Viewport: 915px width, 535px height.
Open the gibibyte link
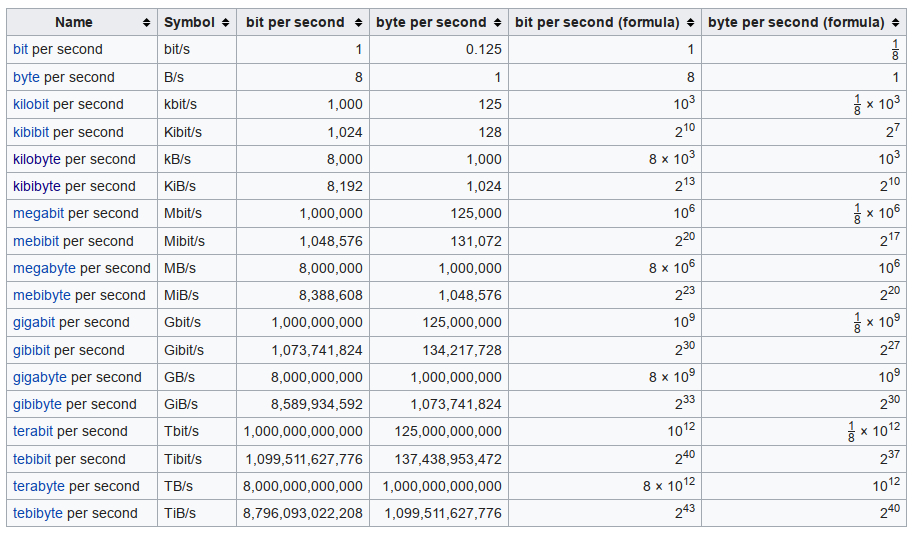pyautogui.click(x=37, y=404)
